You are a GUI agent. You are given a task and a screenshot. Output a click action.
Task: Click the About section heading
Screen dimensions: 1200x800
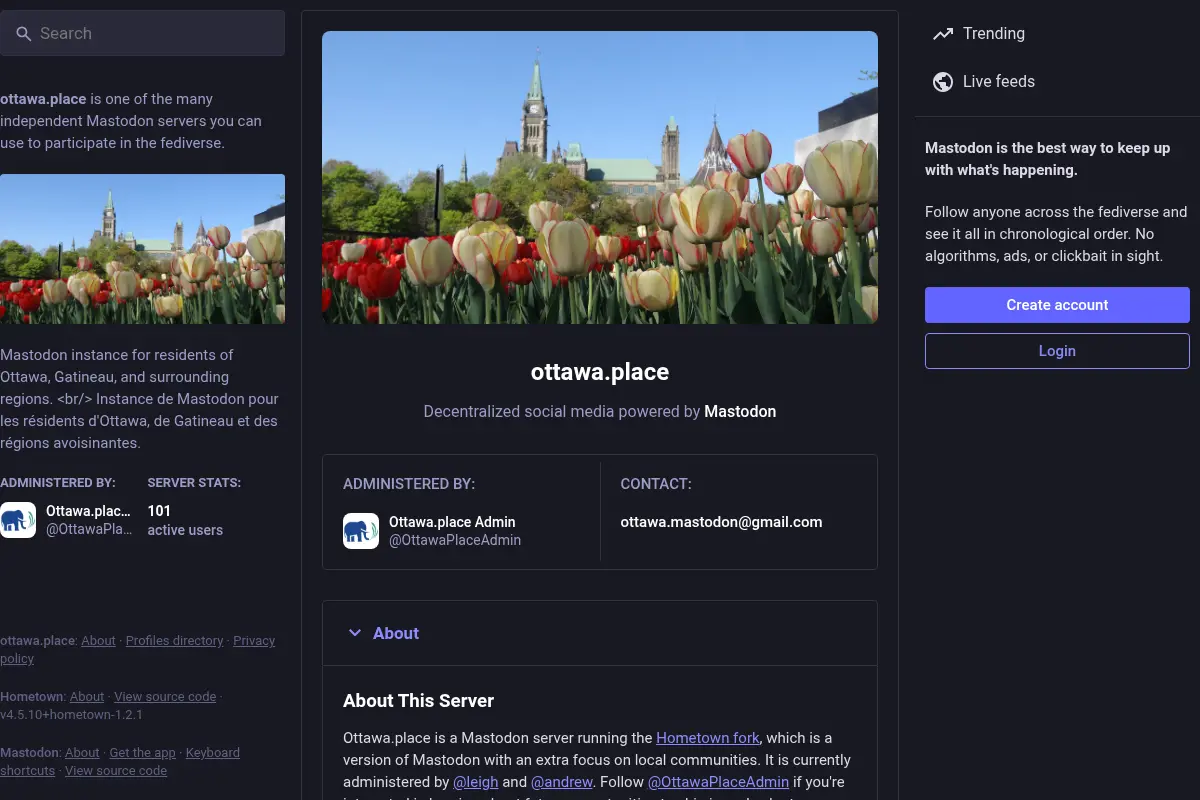click(396, 633)
